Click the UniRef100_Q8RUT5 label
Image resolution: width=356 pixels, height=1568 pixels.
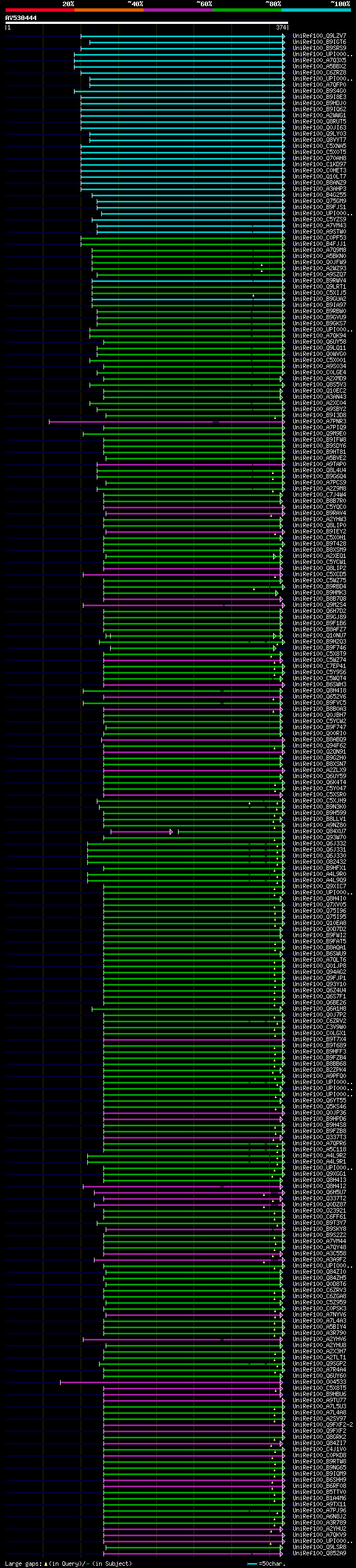tap(319, 122)
